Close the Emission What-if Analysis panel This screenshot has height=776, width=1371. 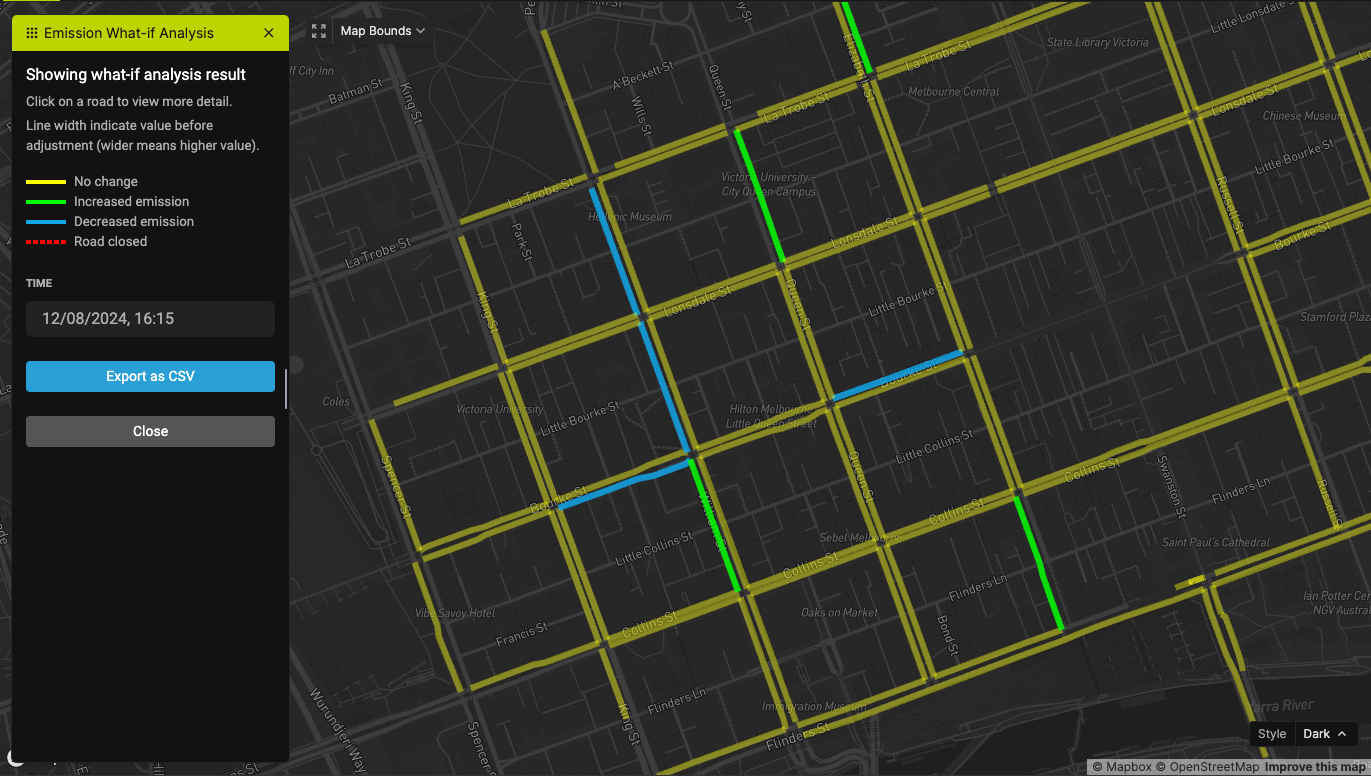pos(268,33)
